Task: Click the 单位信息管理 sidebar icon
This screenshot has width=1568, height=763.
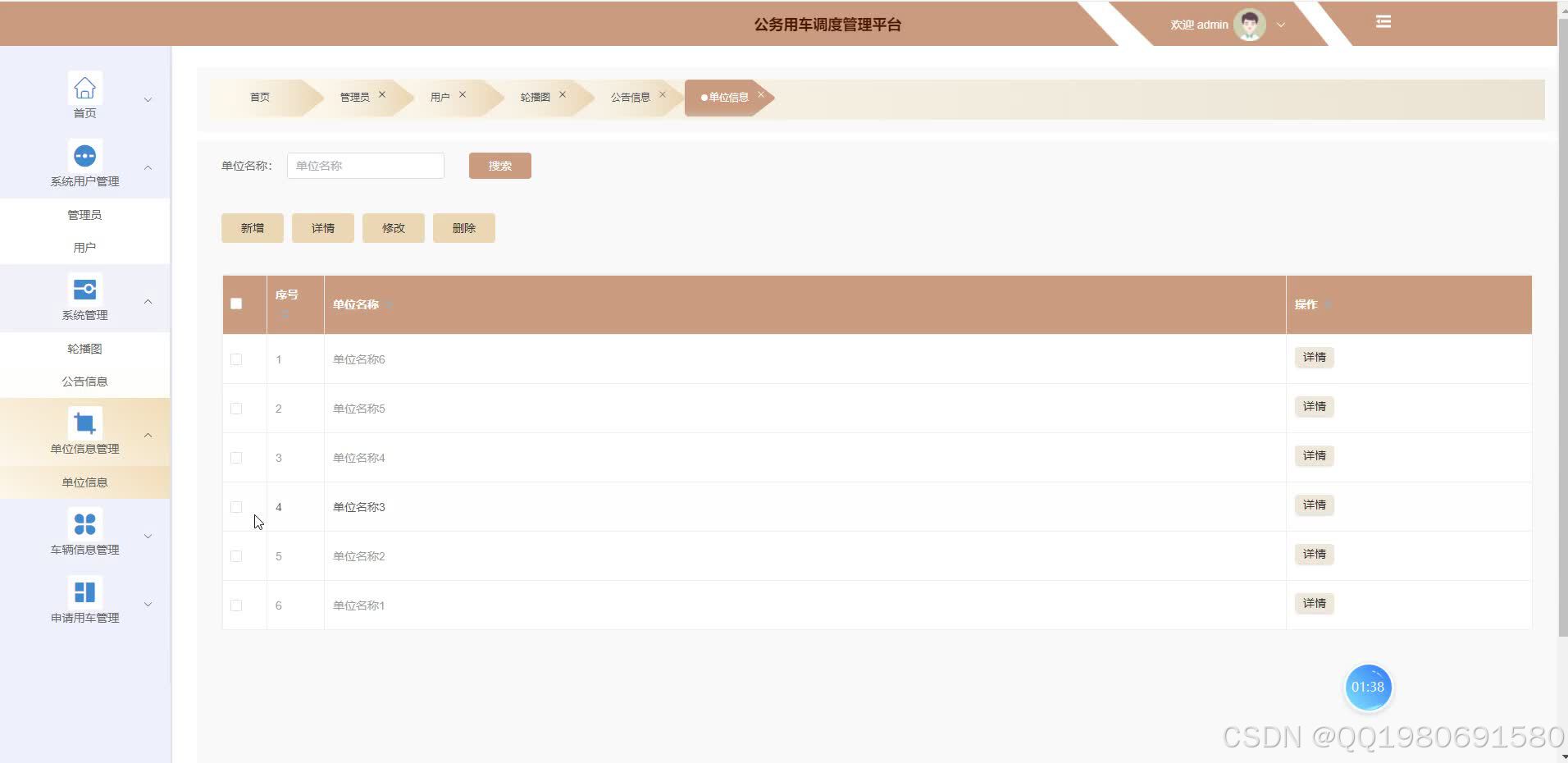Action: click(x=84, y=422)
